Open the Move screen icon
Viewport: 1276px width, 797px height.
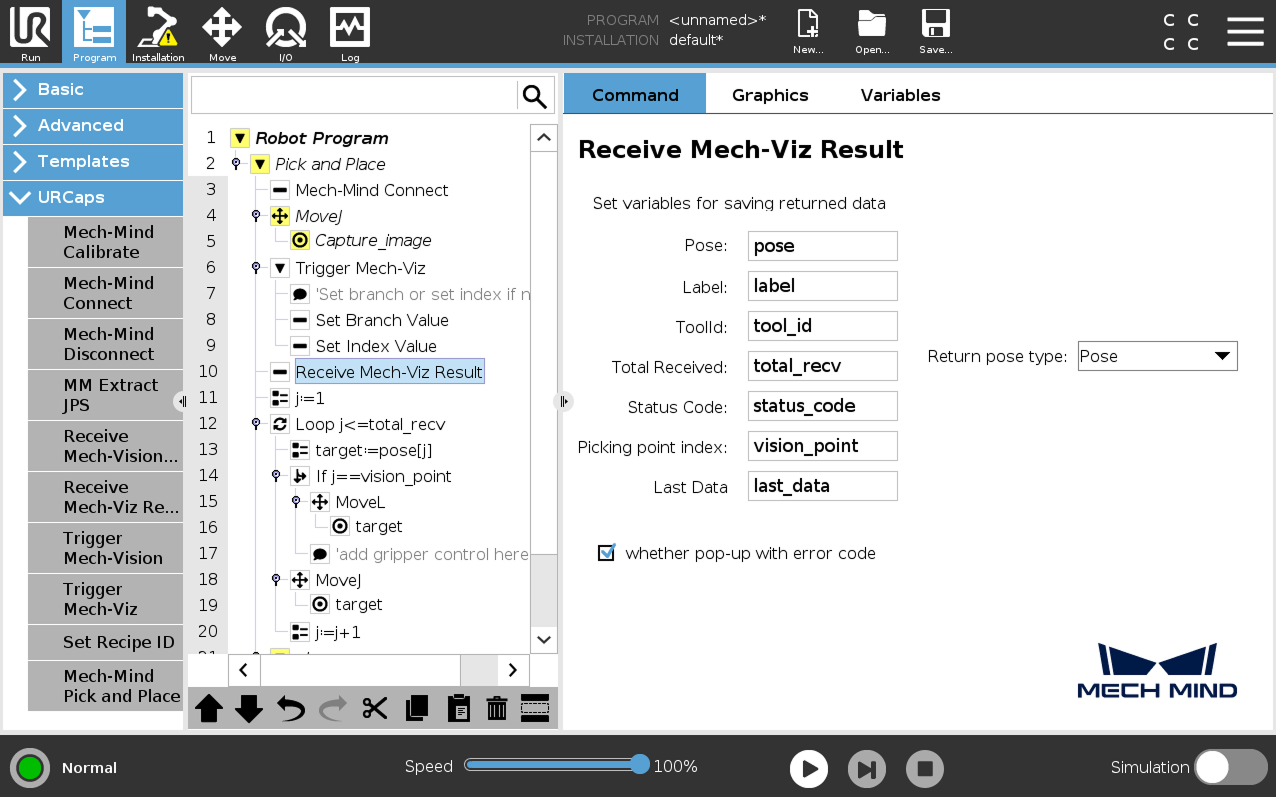tap(222, 30)
